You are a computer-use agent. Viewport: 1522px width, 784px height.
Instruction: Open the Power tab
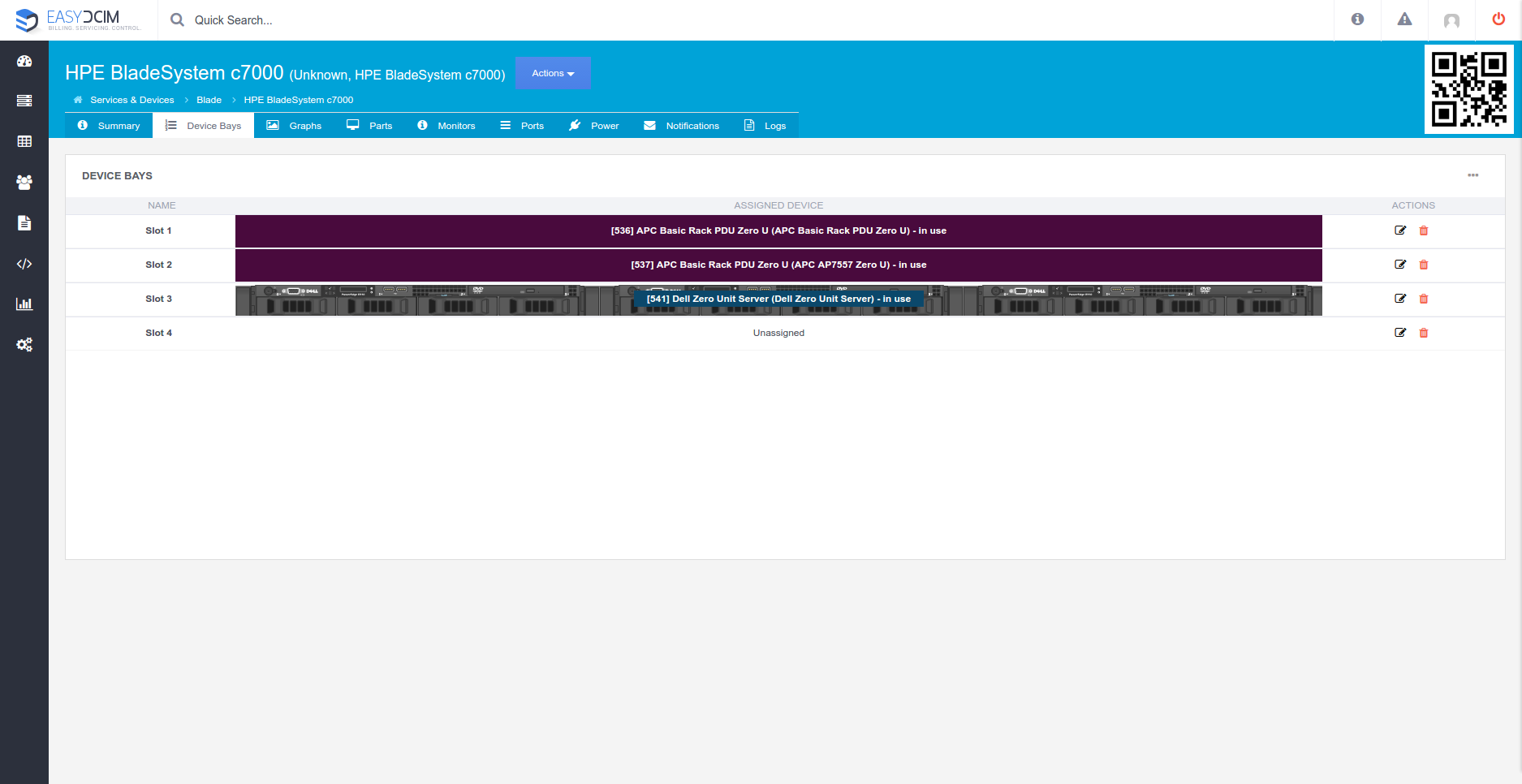click(x=593, y=126)
